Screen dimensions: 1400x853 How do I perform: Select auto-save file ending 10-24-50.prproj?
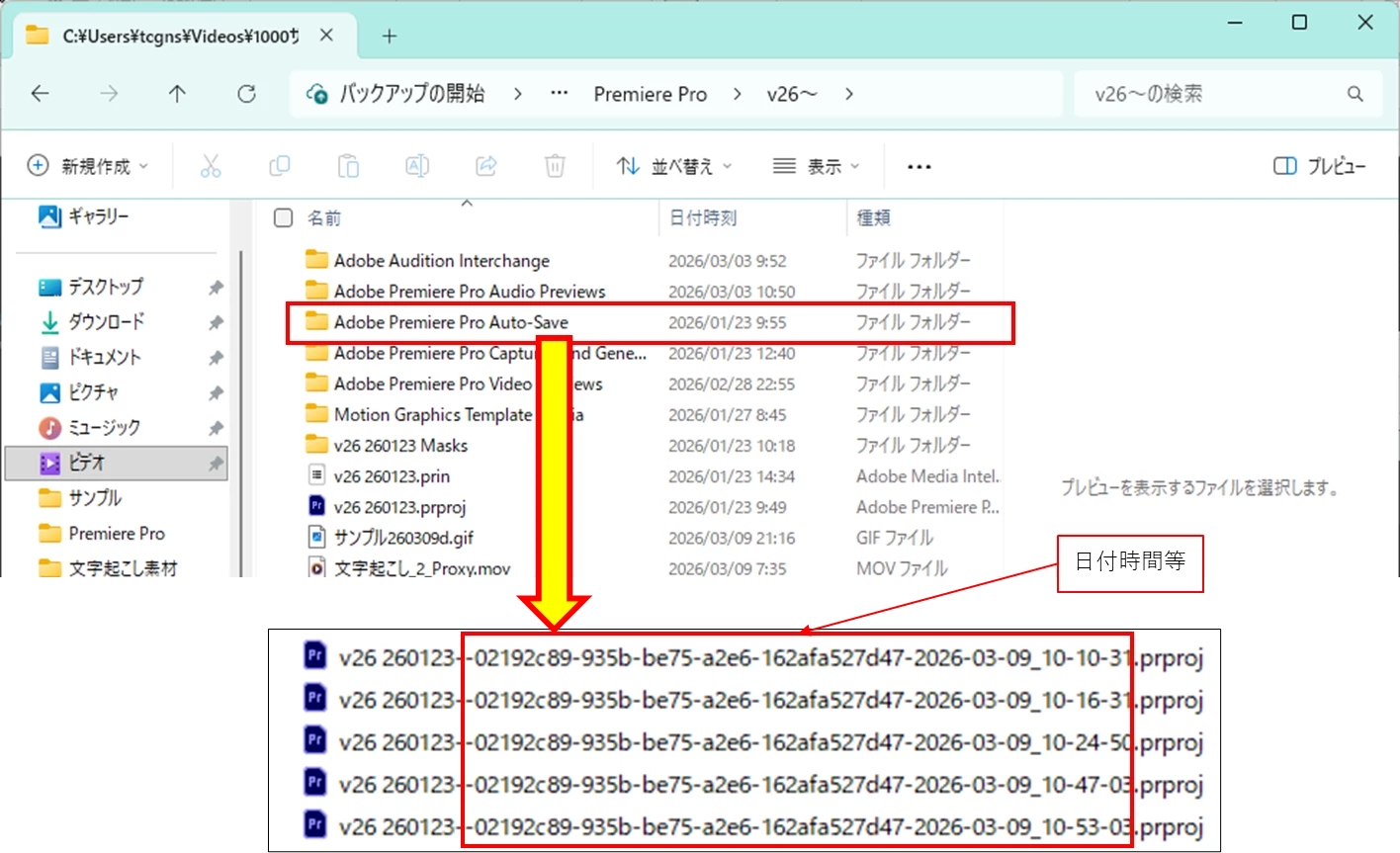[x=752, y=742]
